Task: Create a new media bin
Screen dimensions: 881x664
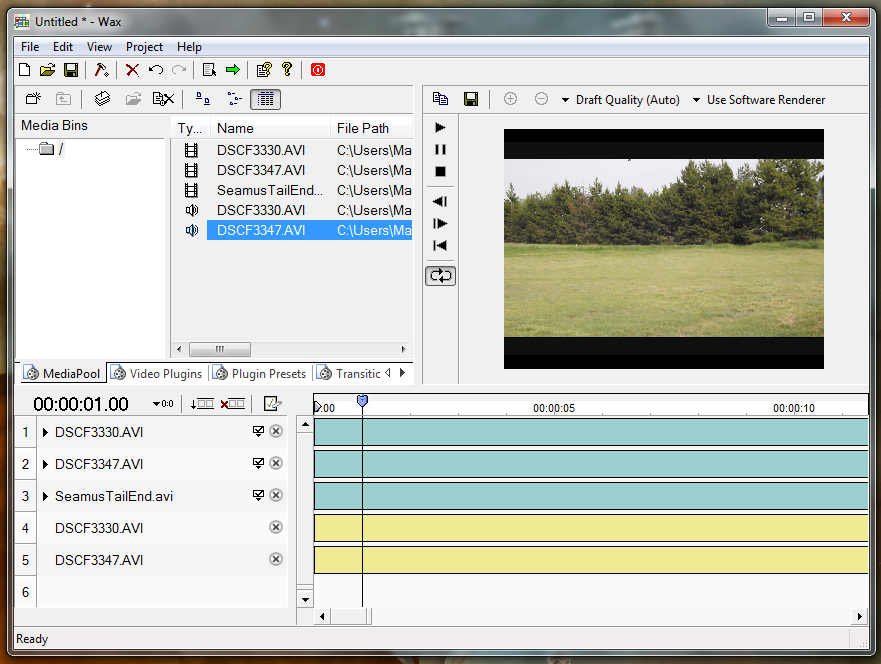Action: 33,99
